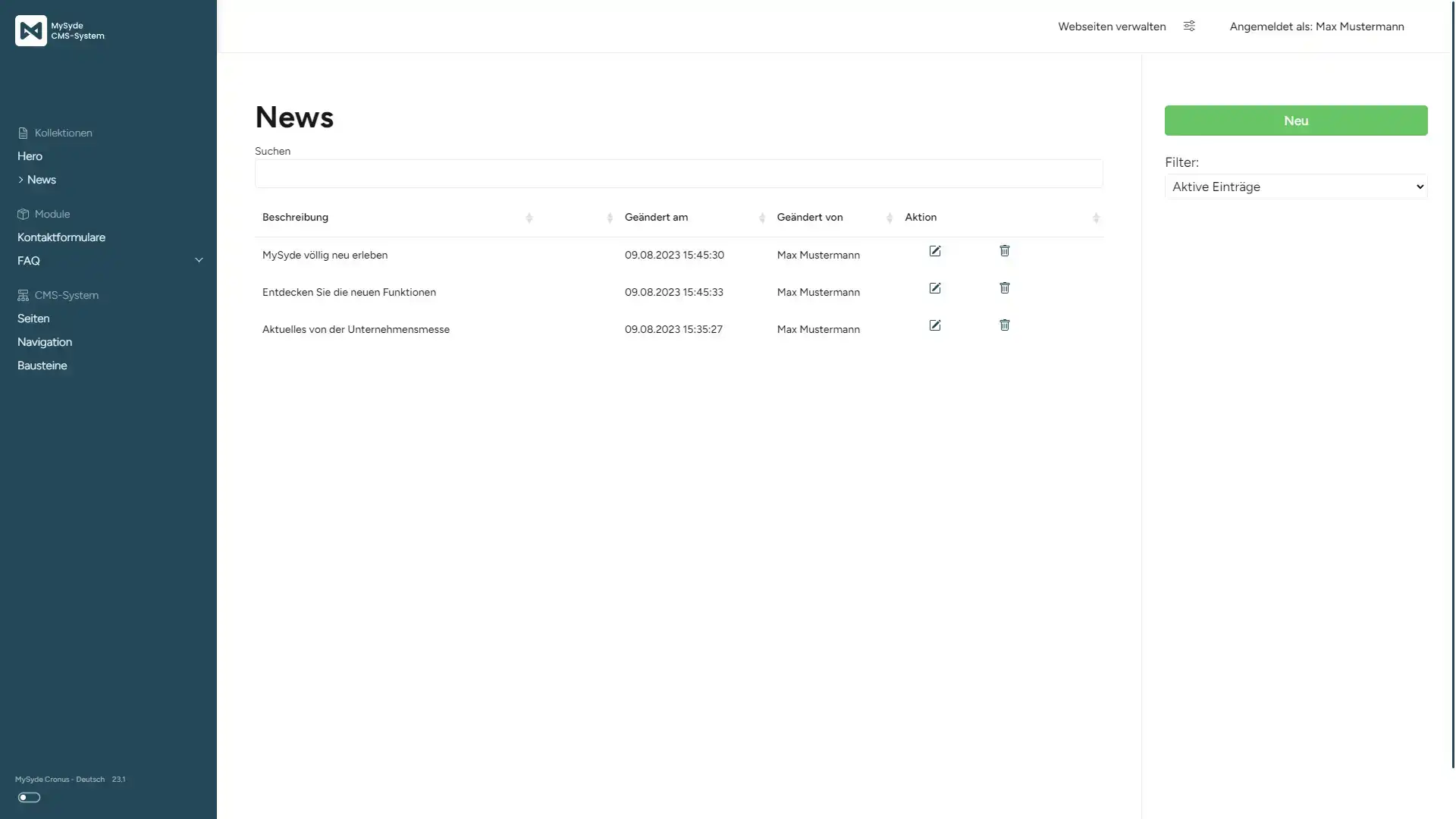Delete 'Aktuelles von der Unternehmensmesse' entry
1456x819 pixels.
(x=1005, y=325)
